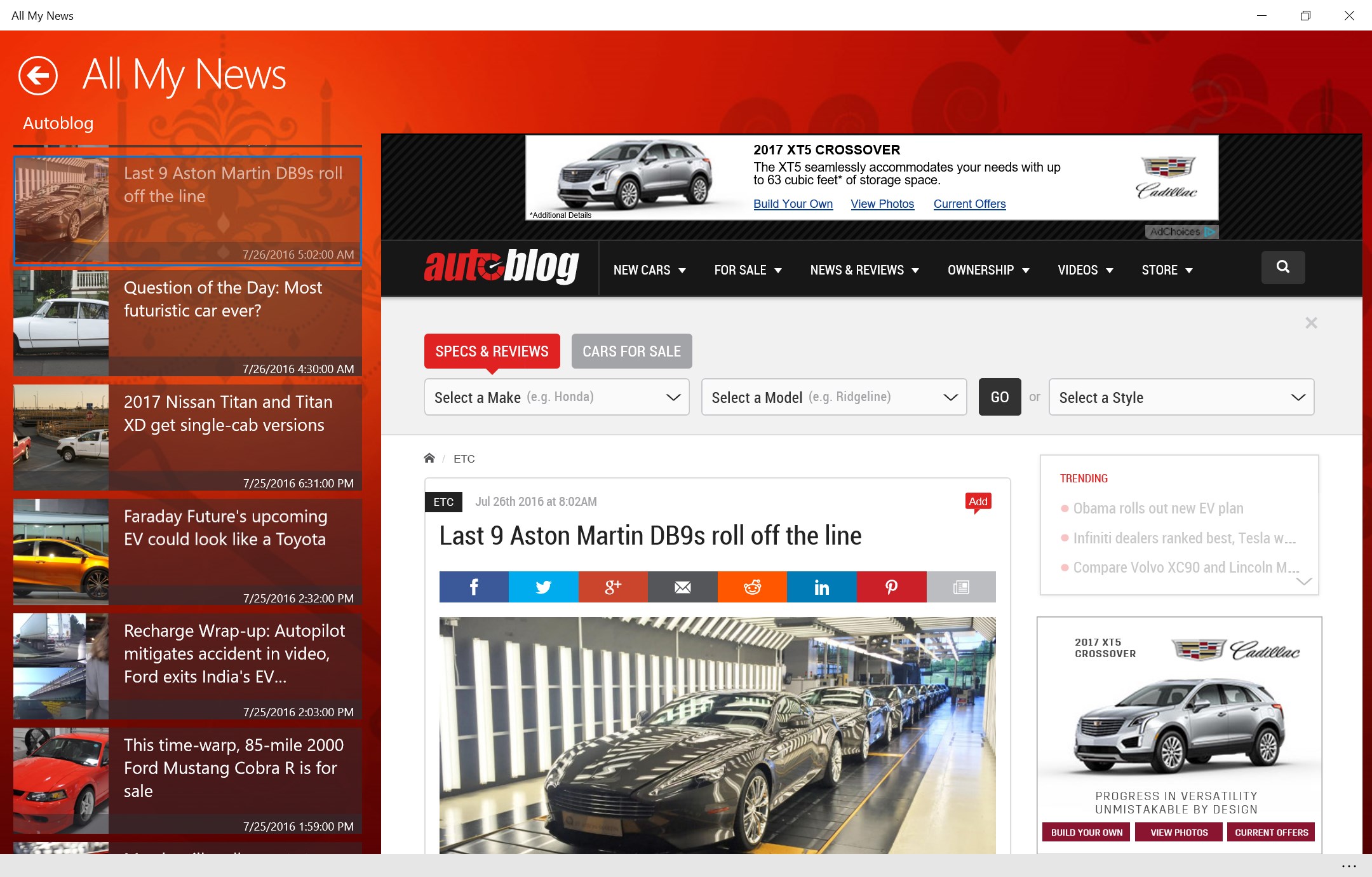Expand the Trending list chevron
Image resolution: width=1372 pixels, height=877 pixels.
1303,581
